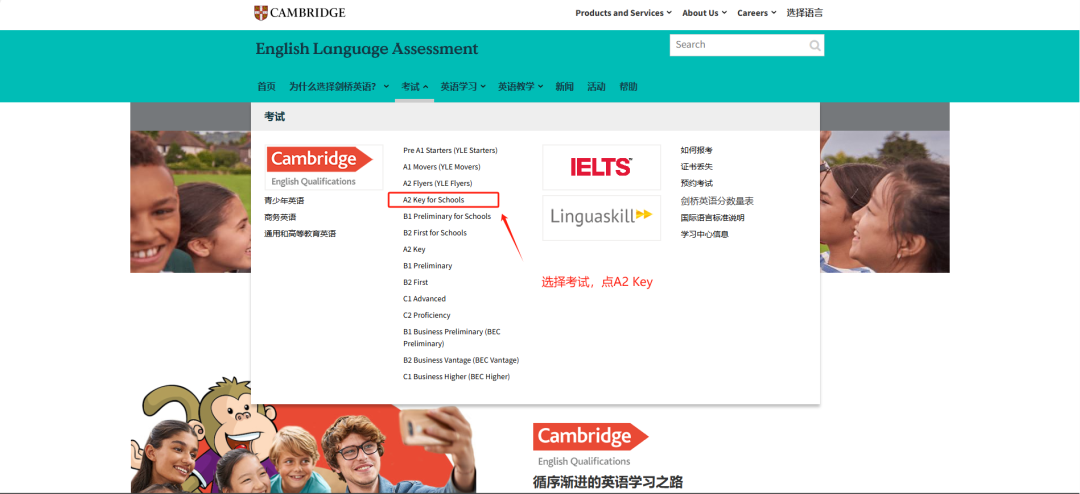Click the Cambridge shield logo in header

coord(261,13)
